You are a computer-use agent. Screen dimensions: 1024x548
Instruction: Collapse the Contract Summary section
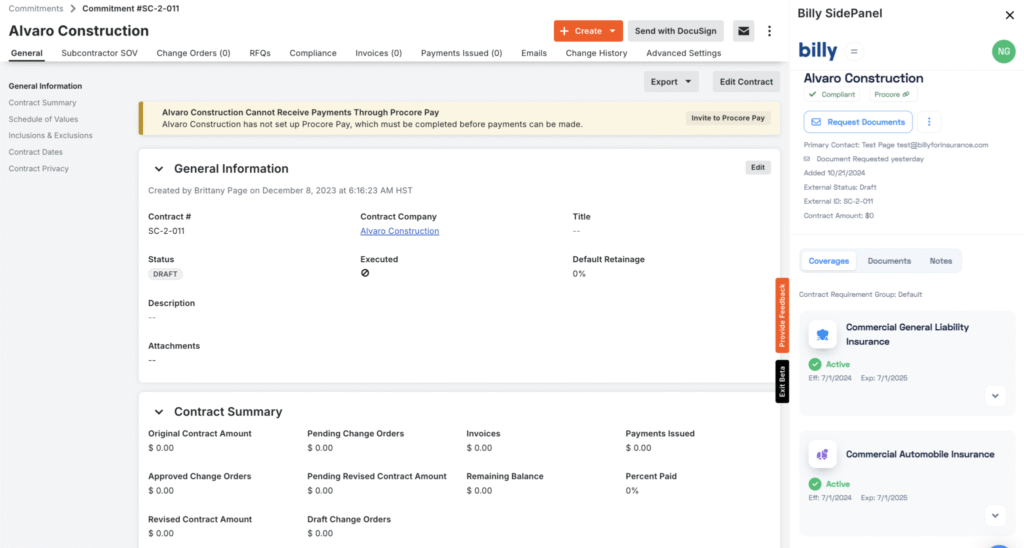(x=158, y=412)
